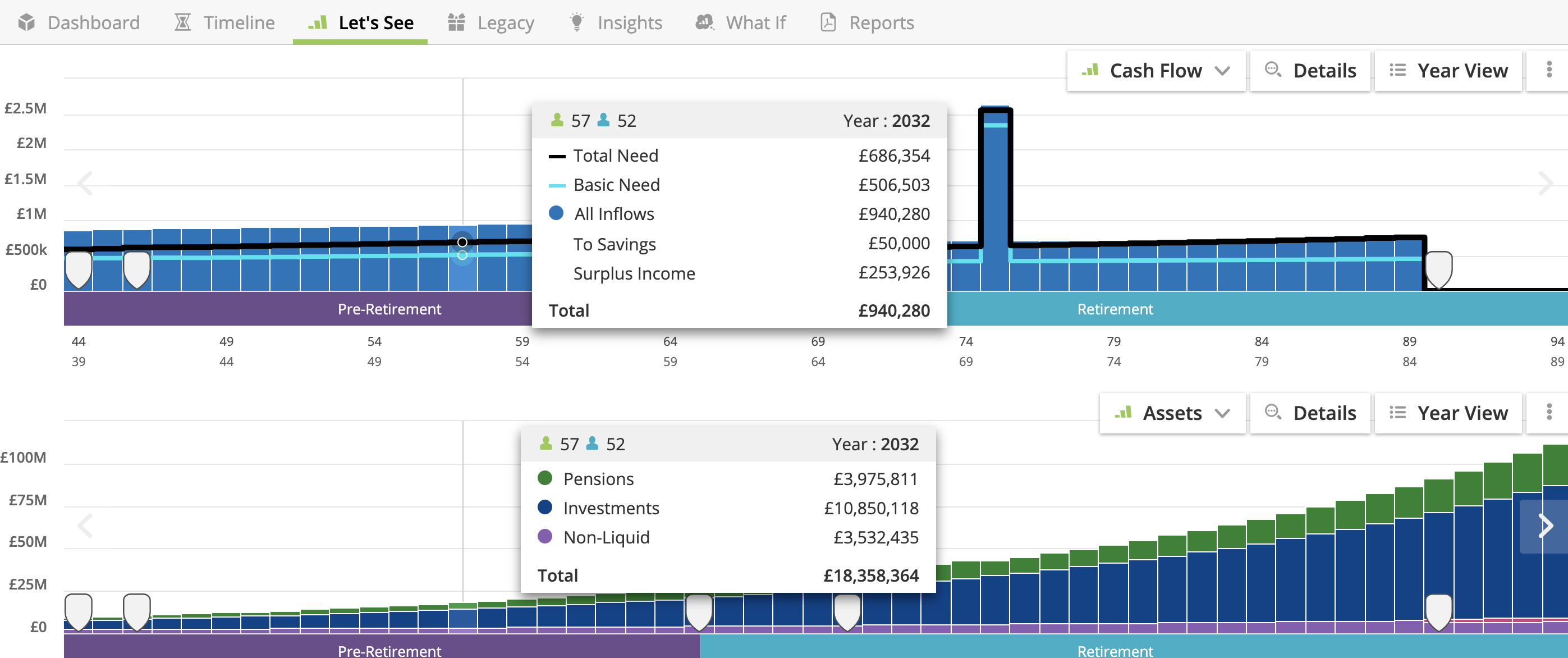1568x658 pixels.
Task: Open Year View for the cash flow chart
Action: [x=1448, y=70]
